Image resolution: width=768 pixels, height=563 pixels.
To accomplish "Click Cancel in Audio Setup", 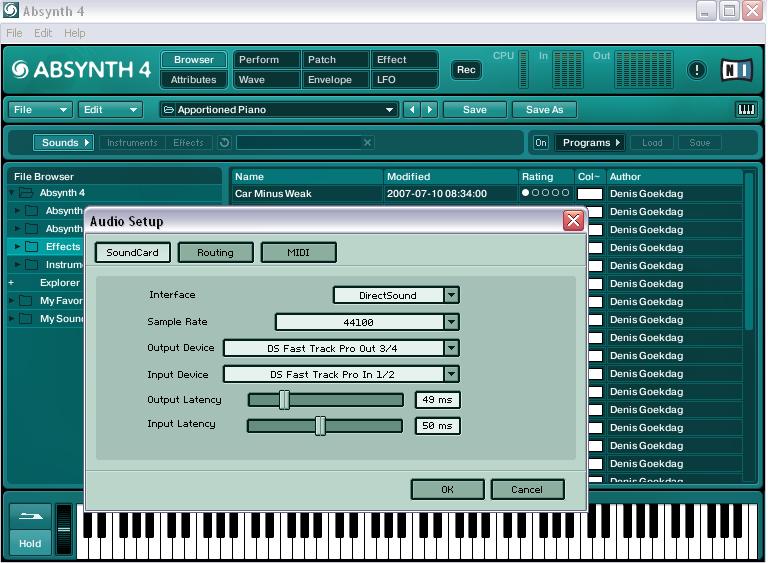I will (x=527, y=489).
